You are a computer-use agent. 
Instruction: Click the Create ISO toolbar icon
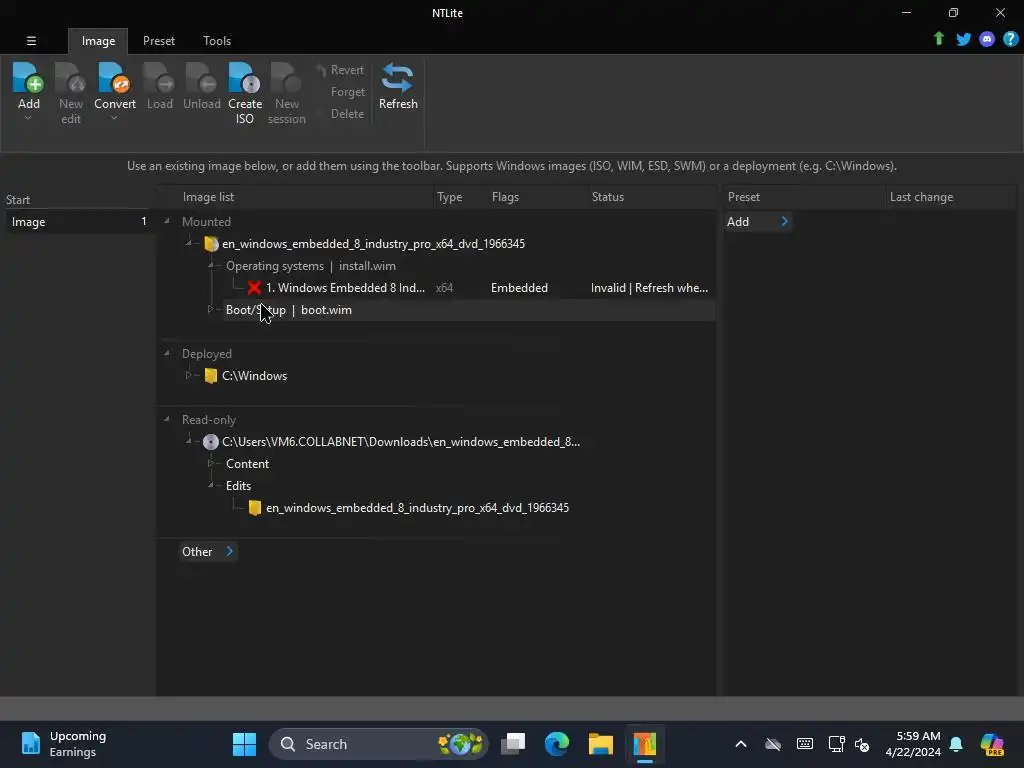pos(245,78)
